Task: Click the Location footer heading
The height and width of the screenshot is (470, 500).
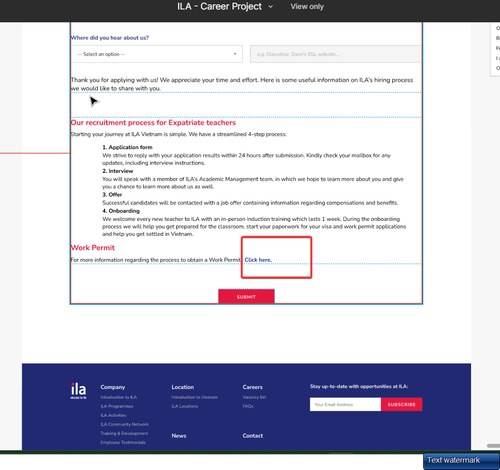Action: click(x=183, y=387)
